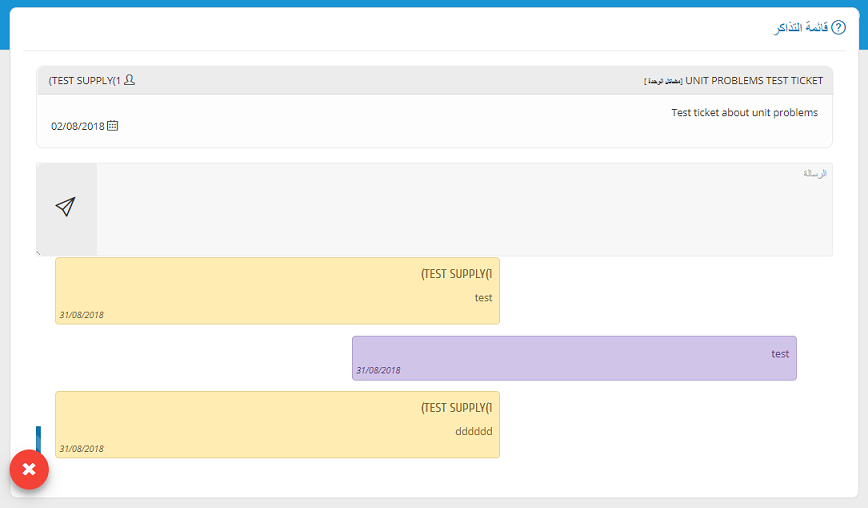
Task: Click TEST SUPPLY(1 name in ticket header
Action: coord(84,80)
